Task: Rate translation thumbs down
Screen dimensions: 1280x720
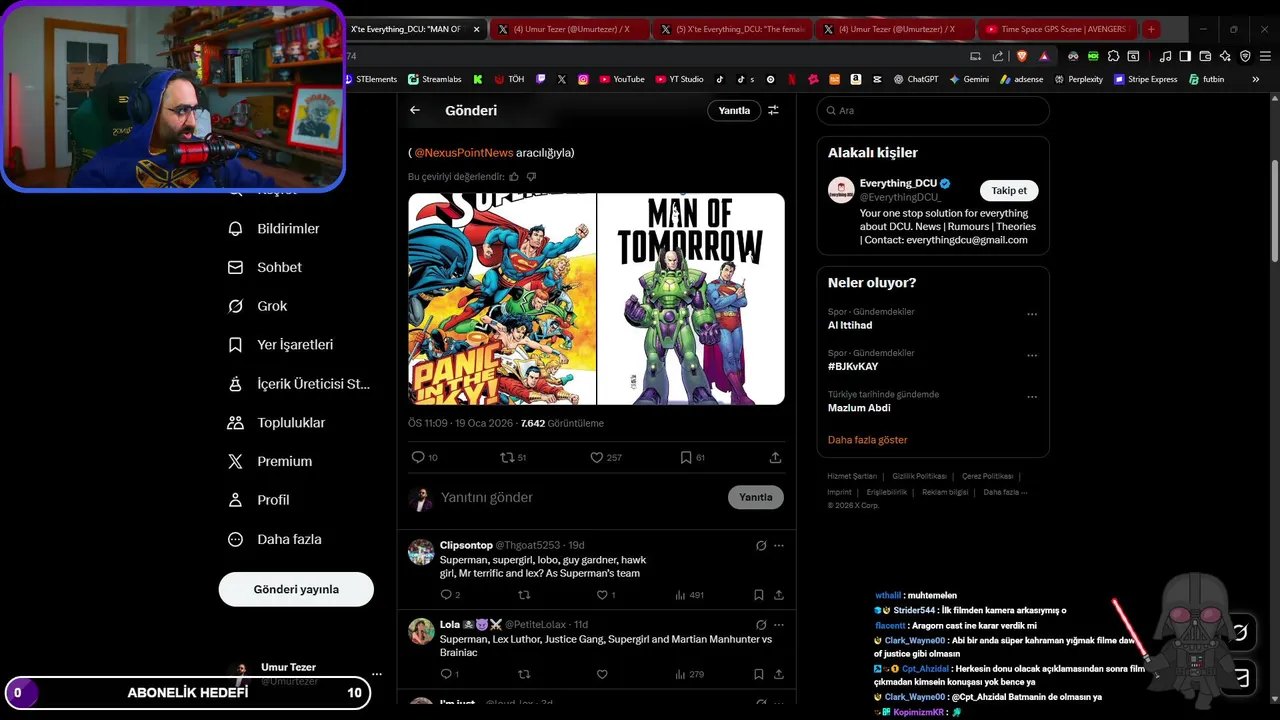Action: point(531,177)
